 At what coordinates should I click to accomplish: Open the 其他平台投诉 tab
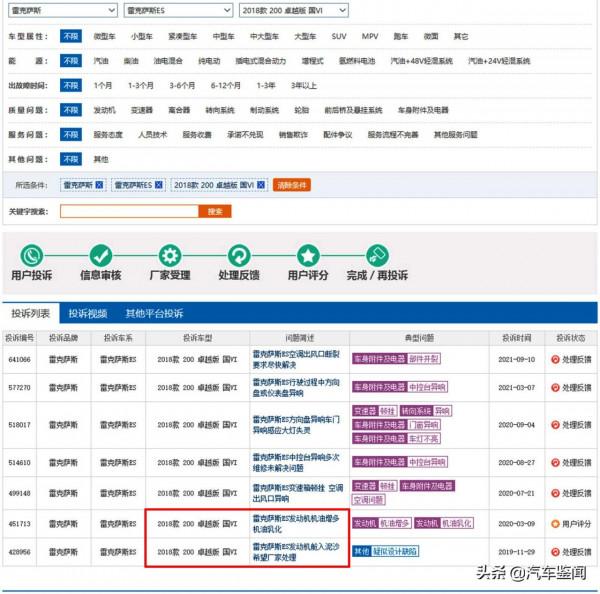pyautogui.click(x=154, y=313)
